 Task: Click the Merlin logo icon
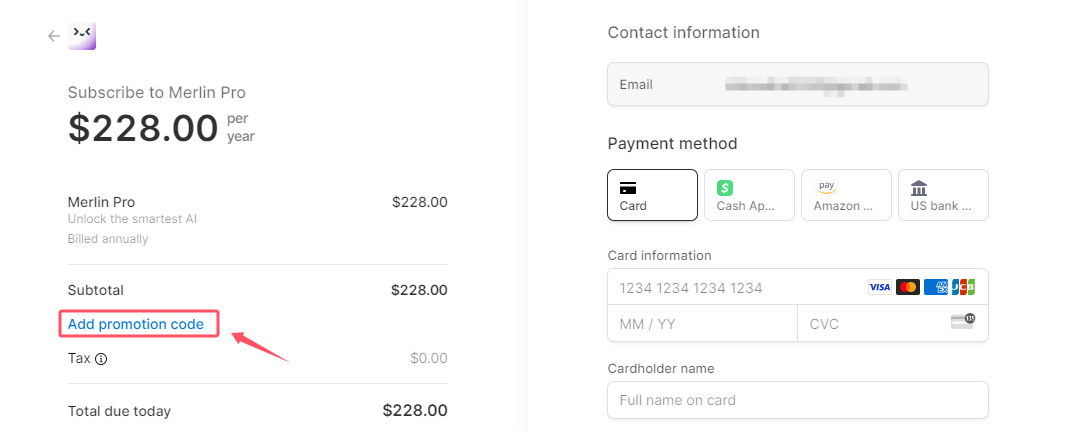point(82,36)
